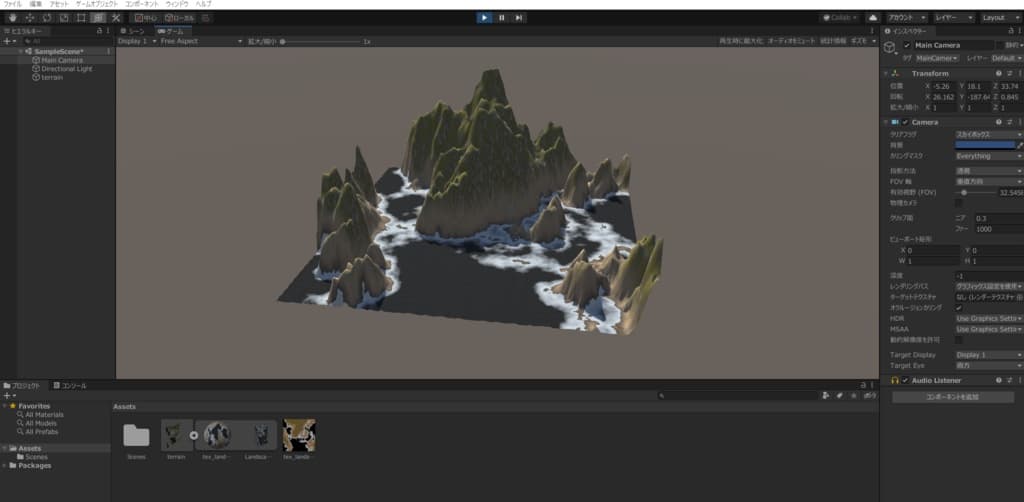Open the Target Display dropdown

[x=988, y=355]
